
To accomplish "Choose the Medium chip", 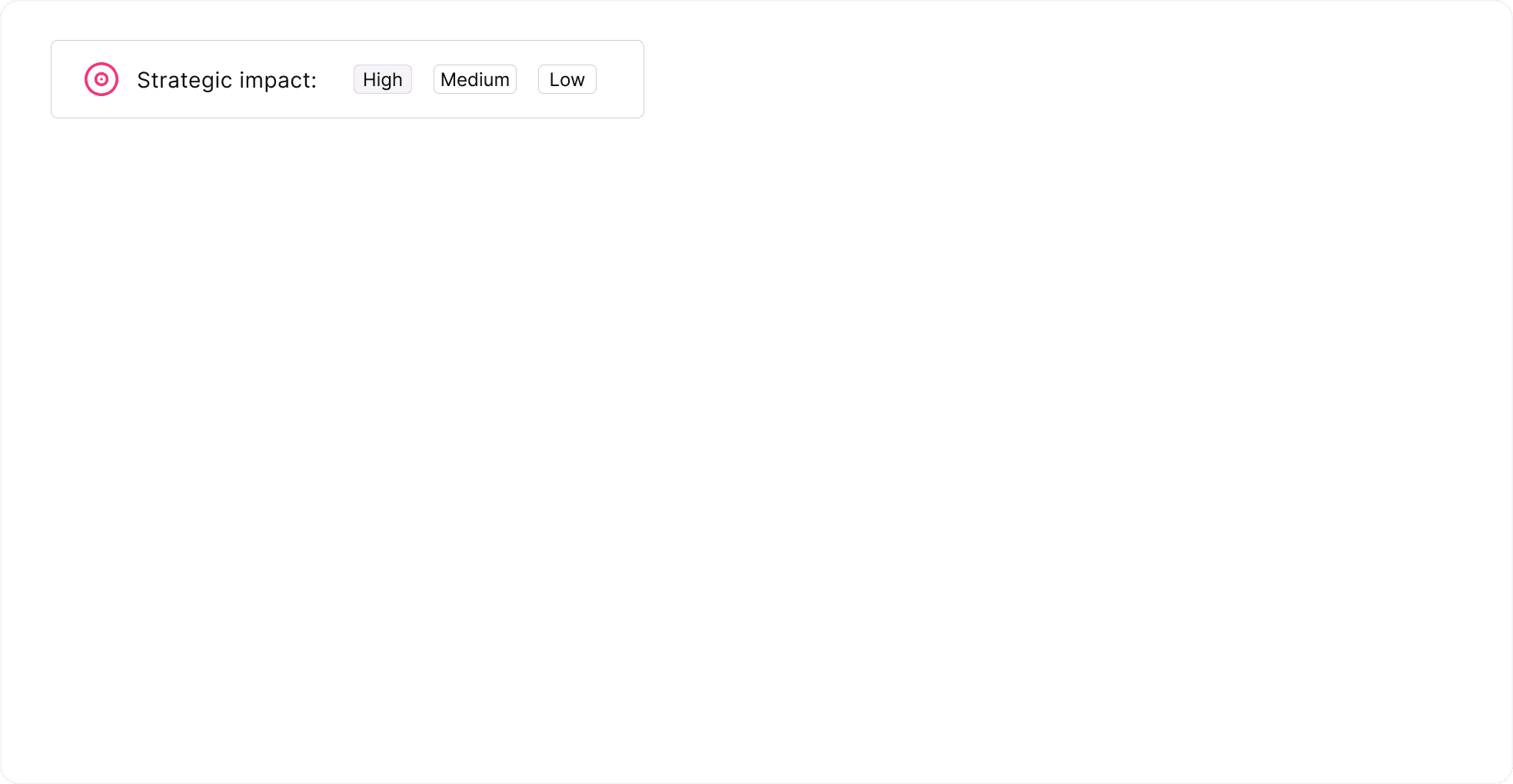I will (475, 79).
